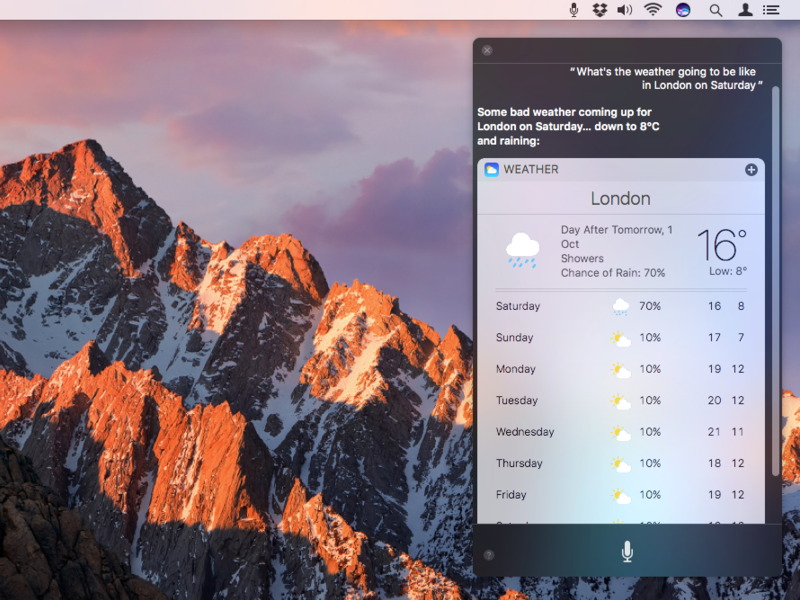Click the "Low: 8°" text
The width and height of the screenshot is (800, 600).
[x=728, y=271]
